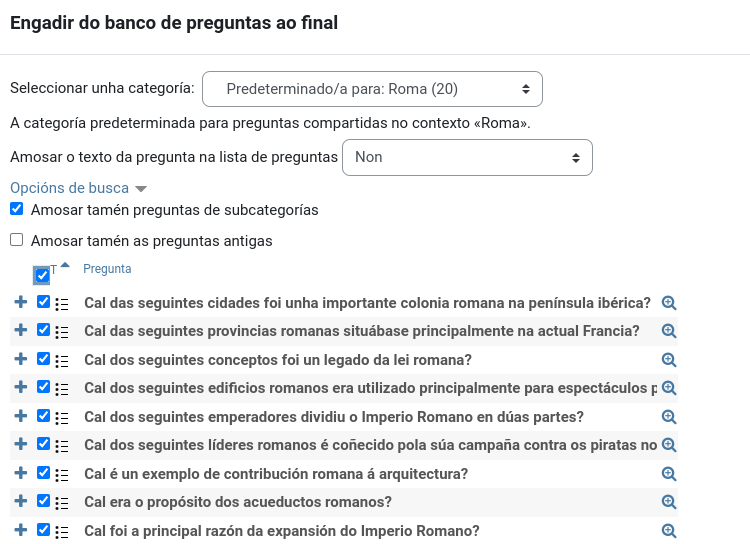Enable 'Amosar tamén as preguntas antigas' checkbox
This screenshot has height=544, width=750.
tap(16, 240)
